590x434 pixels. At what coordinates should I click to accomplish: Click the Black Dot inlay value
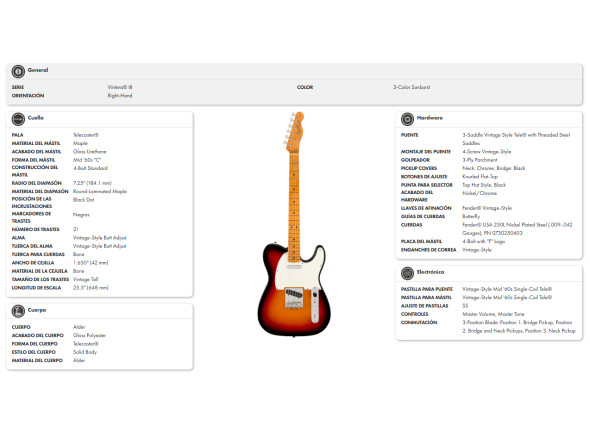tap(84, 200)
